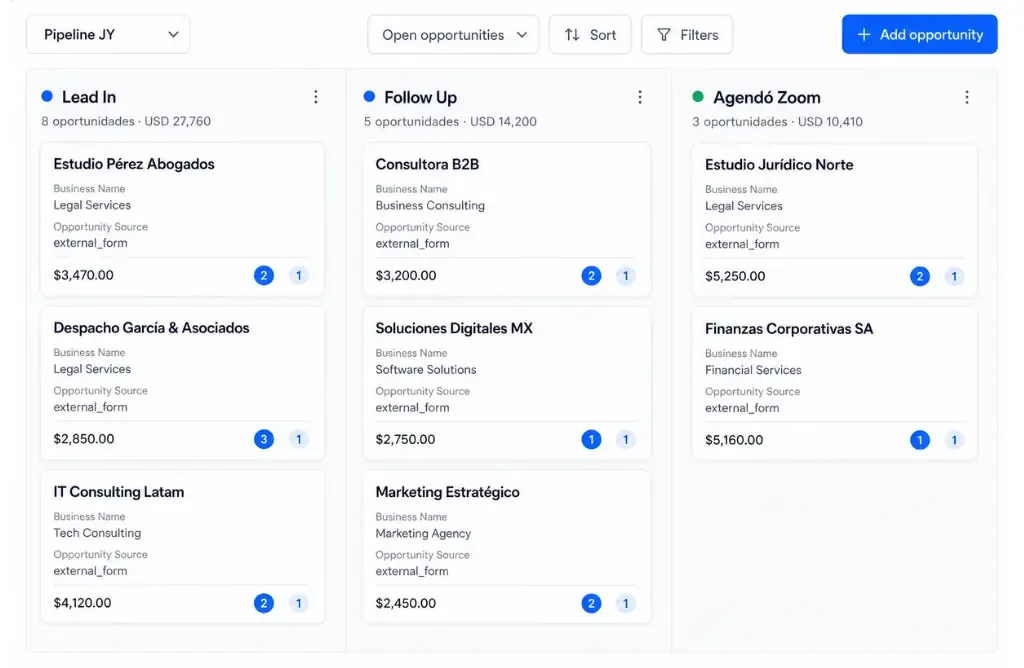Click the Follow Up column title

click(x=421, y=98)
